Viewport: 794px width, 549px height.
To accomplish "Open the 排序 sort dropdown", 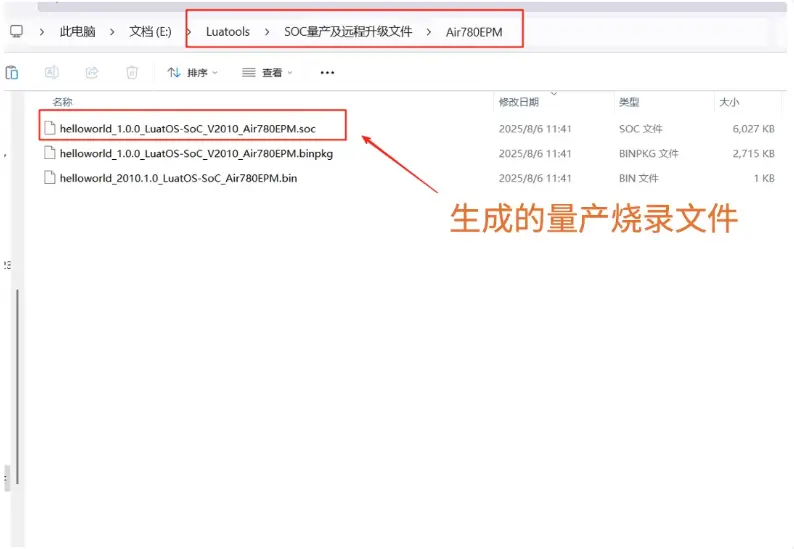I will click(x=192, y=72).
